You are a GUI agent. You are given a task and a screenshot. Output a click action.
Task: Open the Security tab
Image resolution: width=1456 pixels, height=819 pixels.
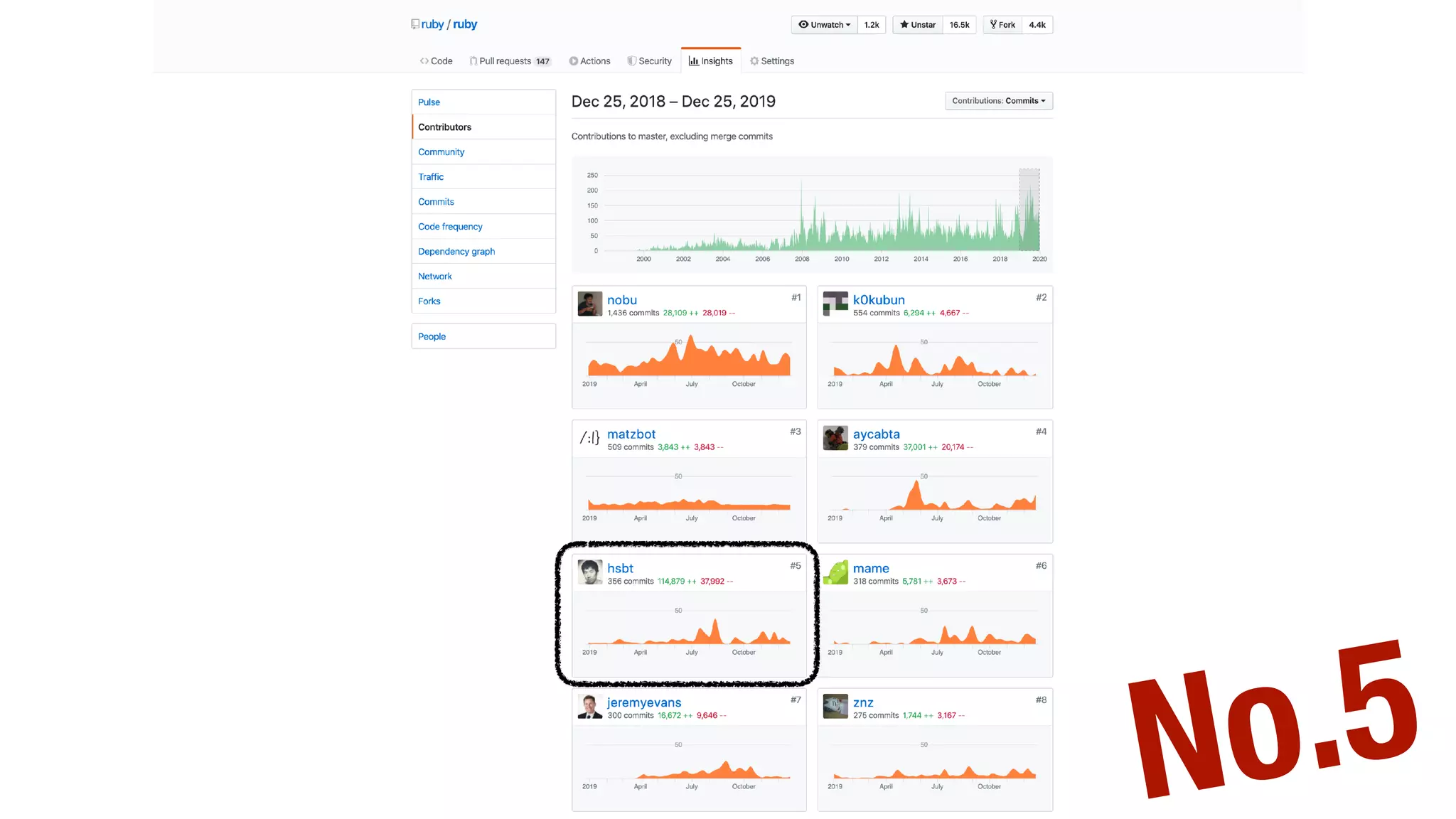click(x=649, y=61)
